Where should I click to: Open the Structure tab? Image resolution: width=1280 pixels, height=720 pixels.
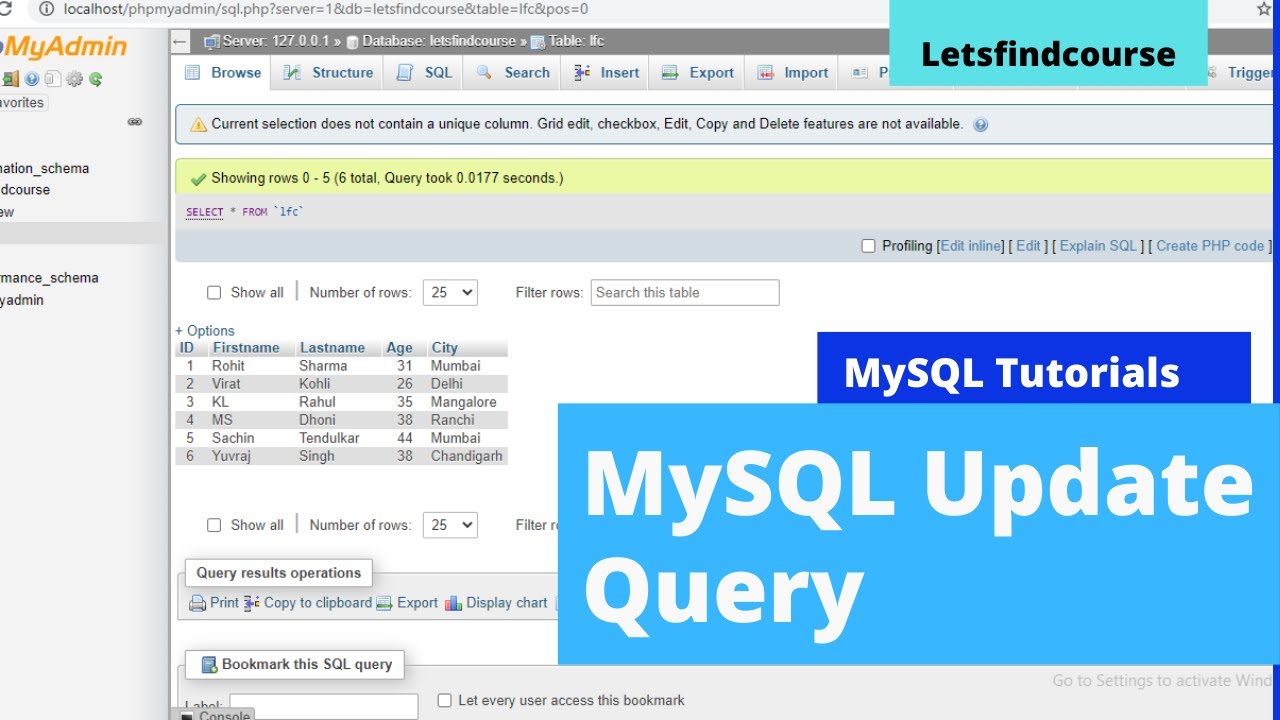pos(328,73)
